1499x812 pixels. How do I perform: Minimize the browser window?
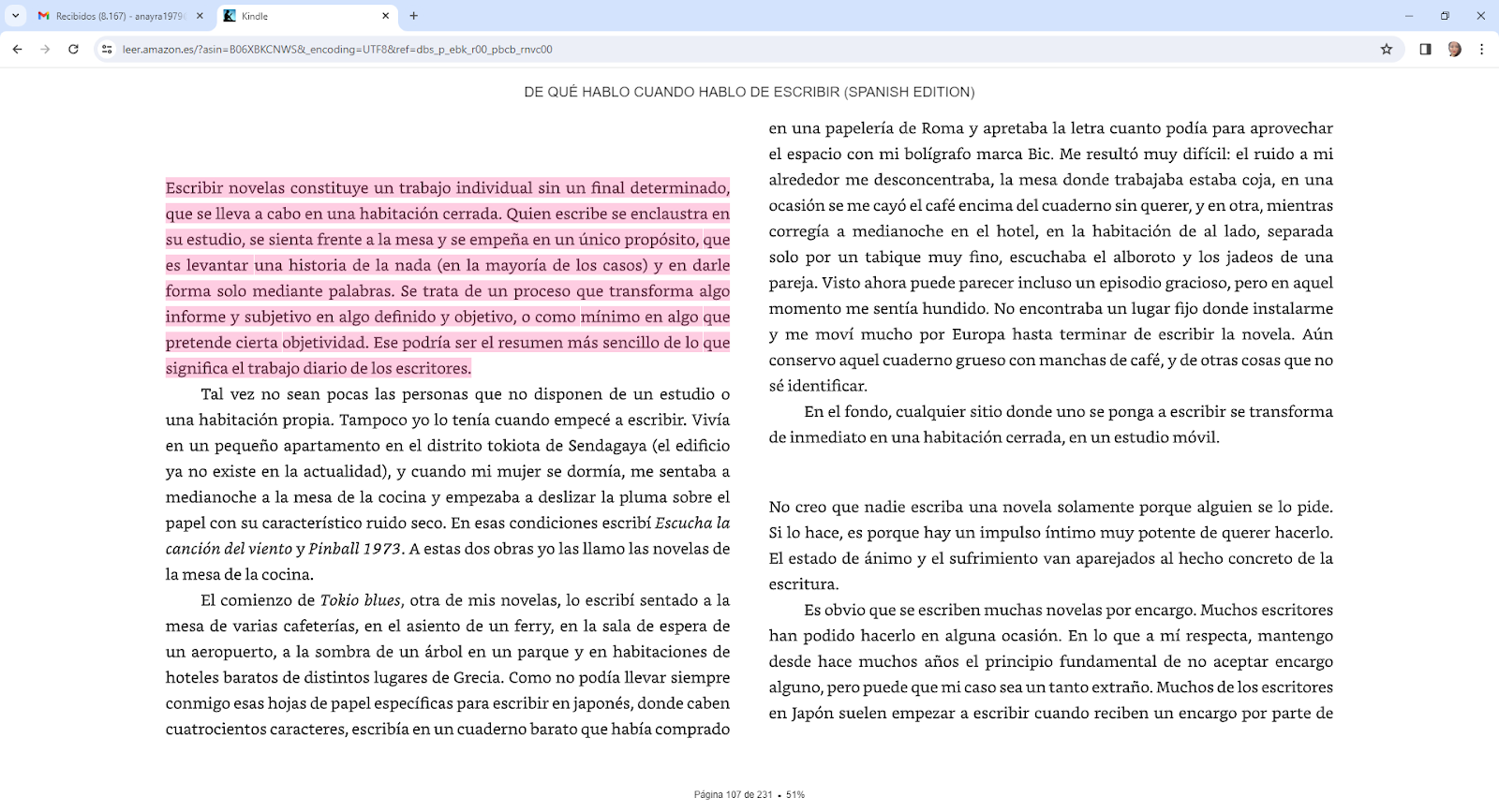(x=1409, y=16)
